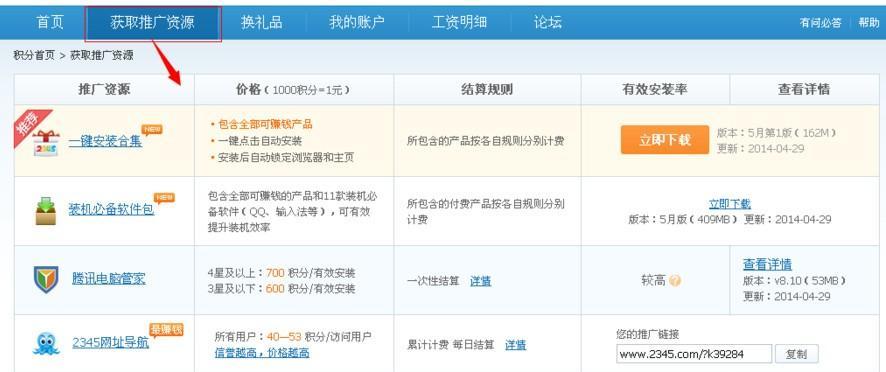Screen dimensions: 886x372
Task: Click the 装机必备软件包 green download box icon
Action: [46, 211]
